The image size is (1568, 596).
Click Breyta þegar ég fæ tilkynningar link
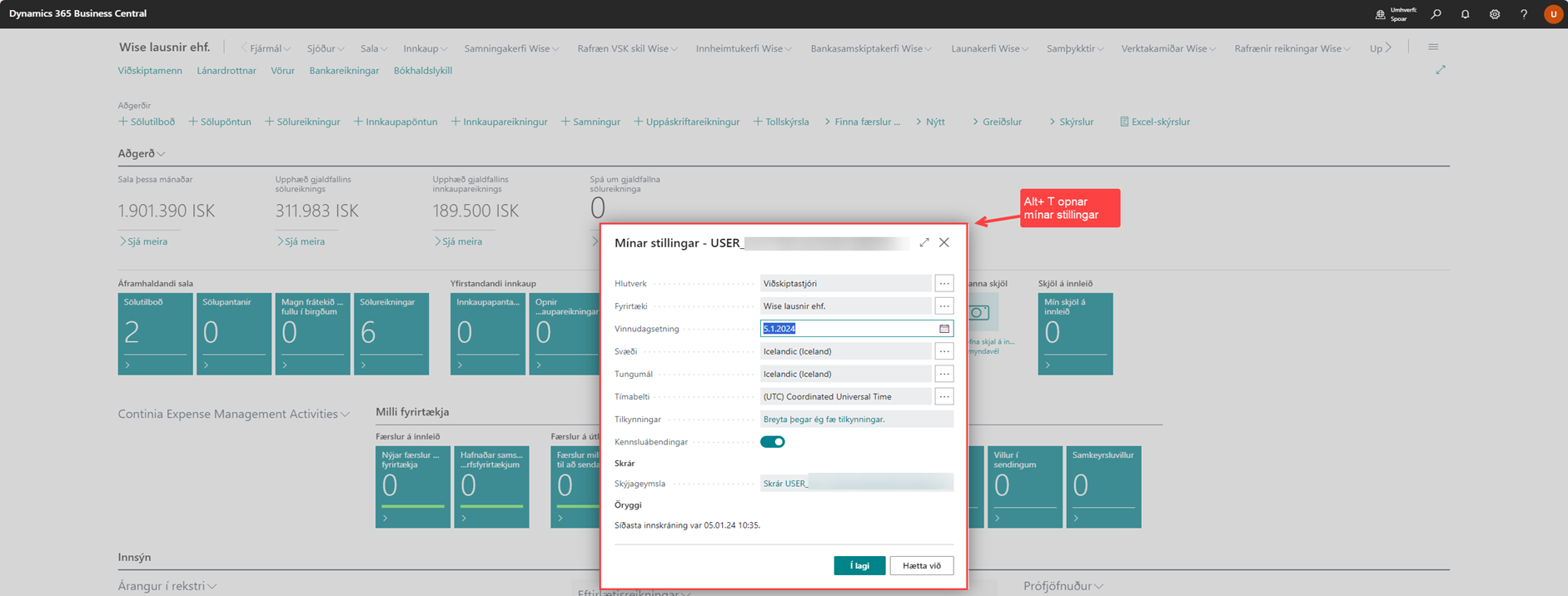click(824, 420)
